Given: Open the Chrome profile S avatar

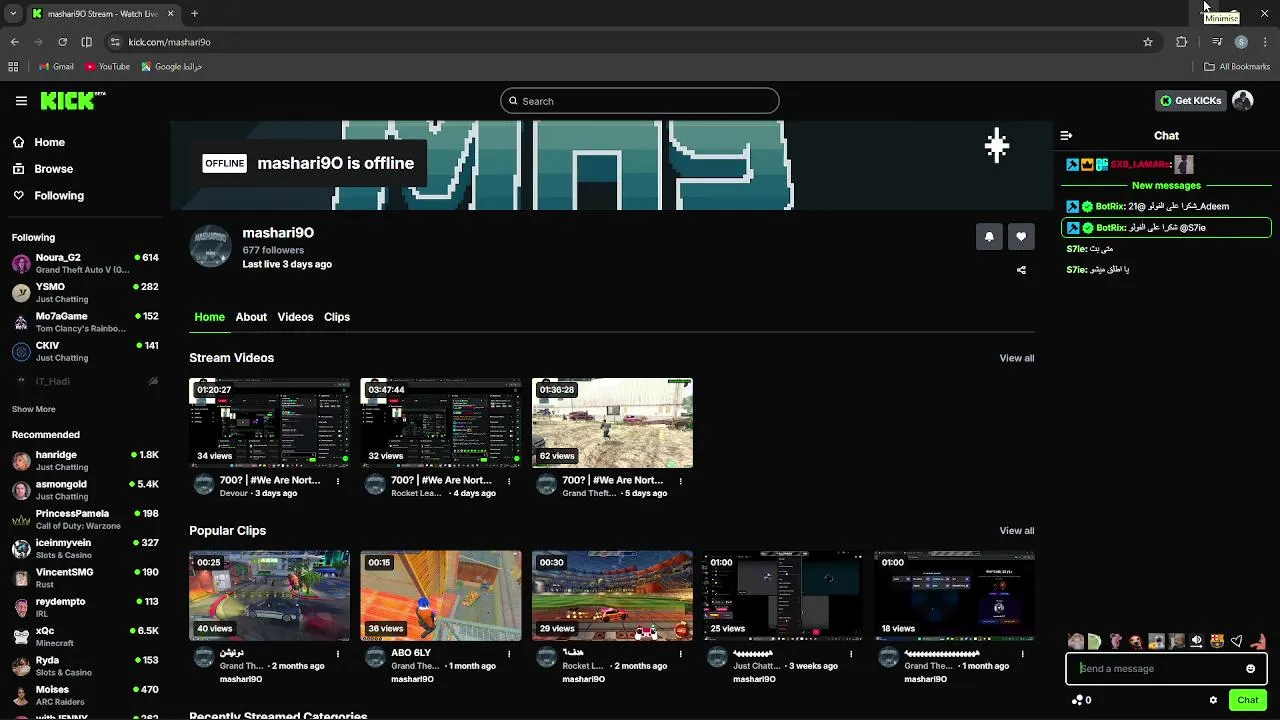Looking at the screenshot, I should tap(1241, 42).
